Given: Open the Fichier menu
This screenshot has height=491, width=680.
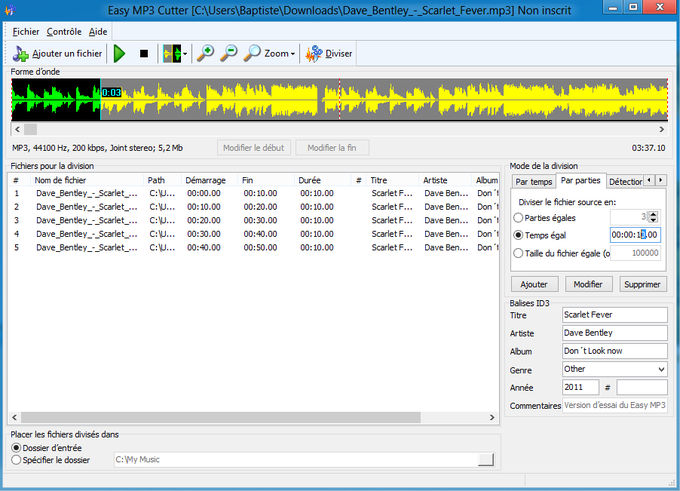Looking at the screenshot, I should [26, 32].
